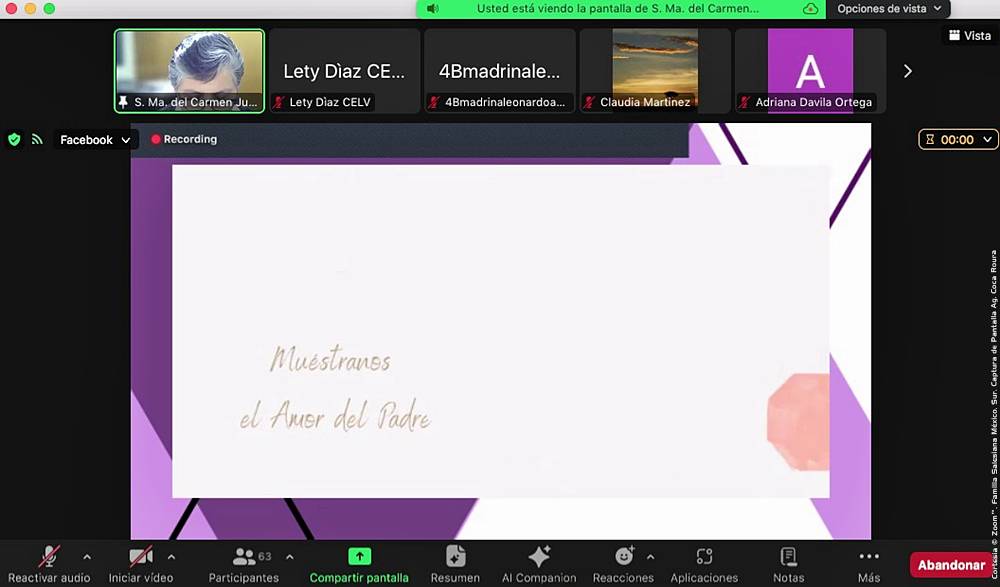Minimize the window with the yellow button
This screenshot has height=587, width=1000.
30,8
